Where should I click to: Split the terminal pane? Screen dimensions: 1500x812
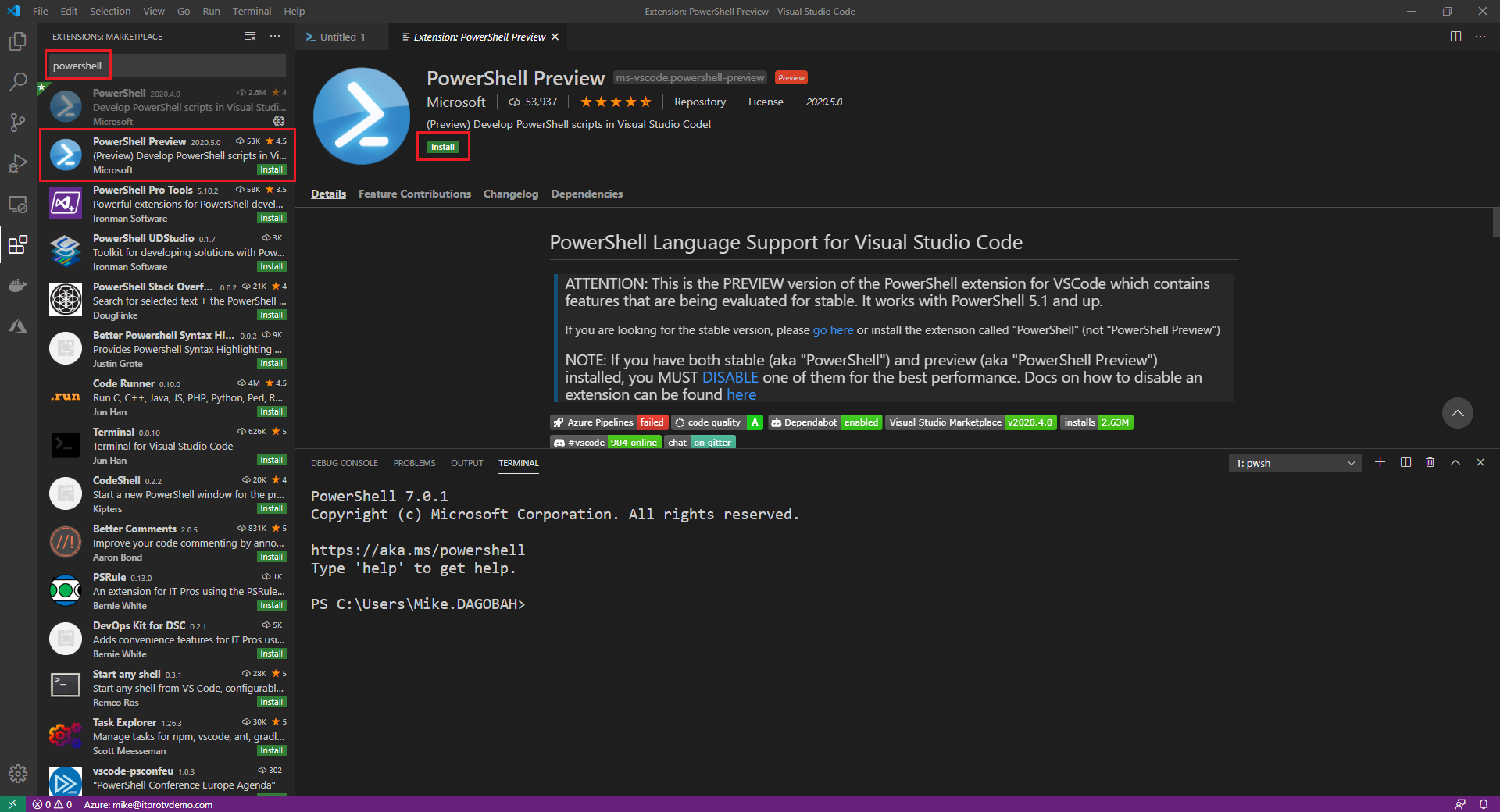[1405, 462]
